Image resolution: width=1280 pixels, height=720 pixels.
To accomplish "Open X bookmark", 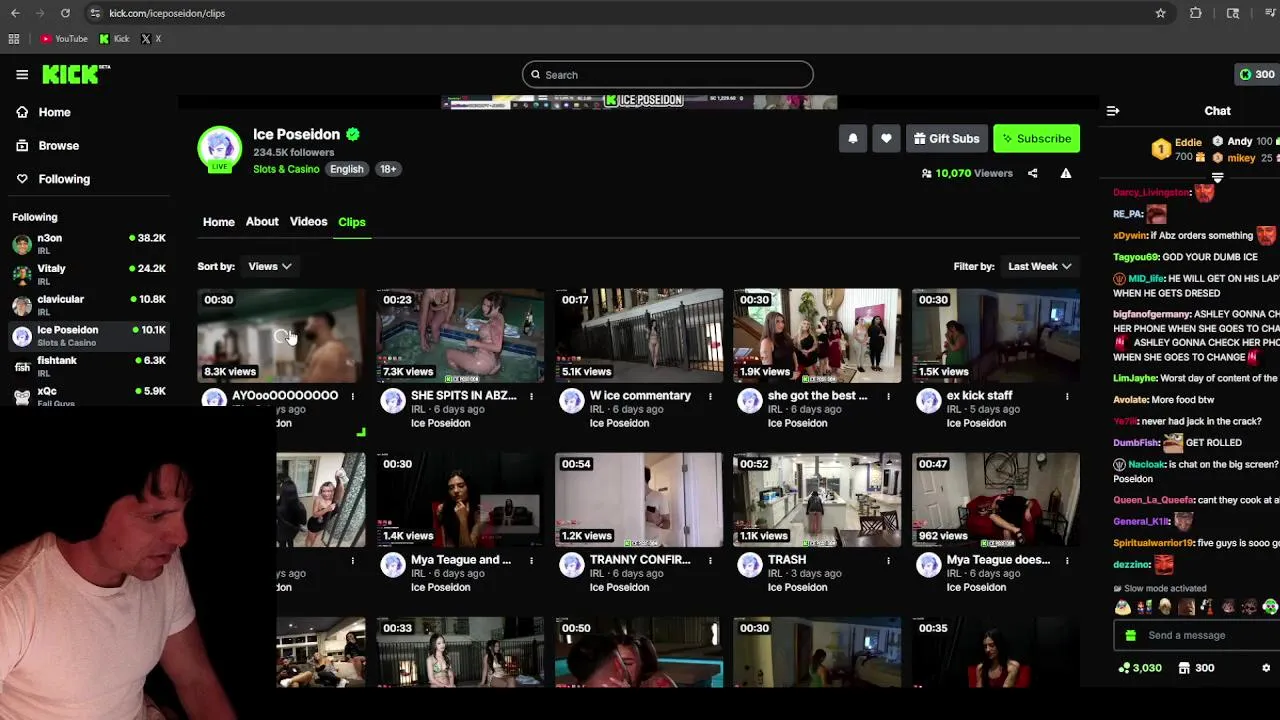I will (151, 39).
